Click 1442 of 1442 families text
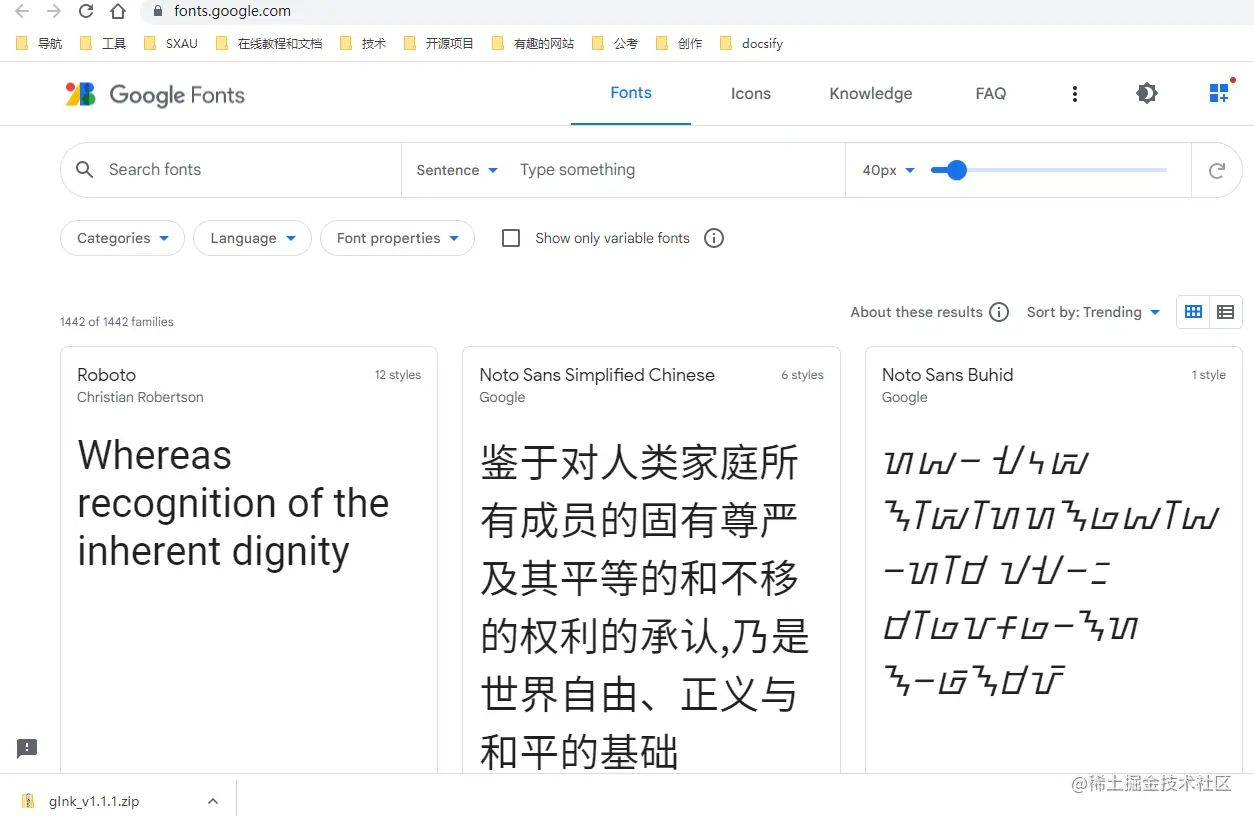This screenshot has width=1254, height=816. (x=117, y=322)
